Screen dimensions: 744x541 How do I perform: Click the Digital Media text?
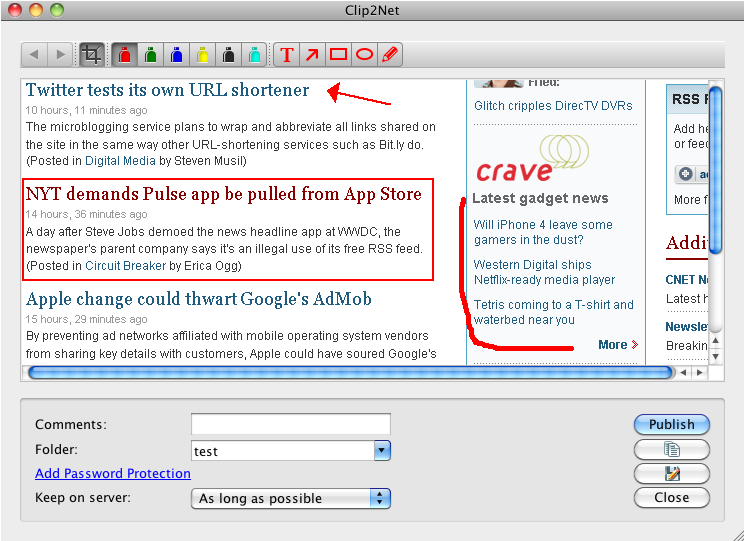(120, 161)
